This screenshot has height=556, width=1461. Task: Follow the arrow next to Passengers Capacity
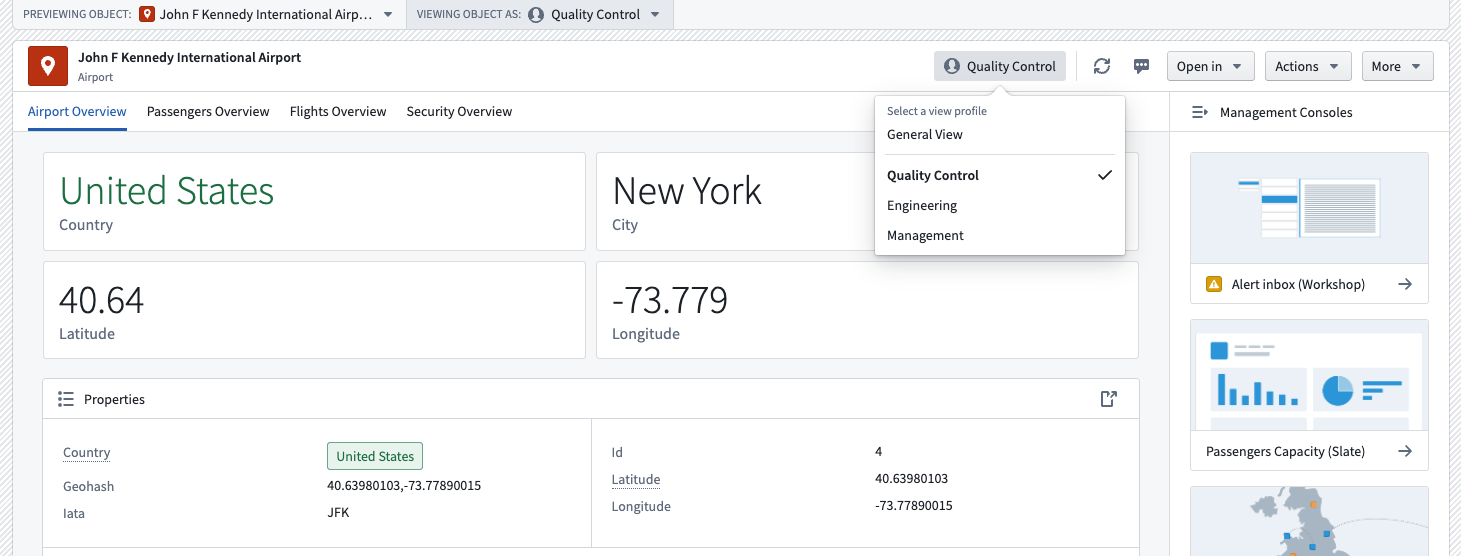(1405, 451)
